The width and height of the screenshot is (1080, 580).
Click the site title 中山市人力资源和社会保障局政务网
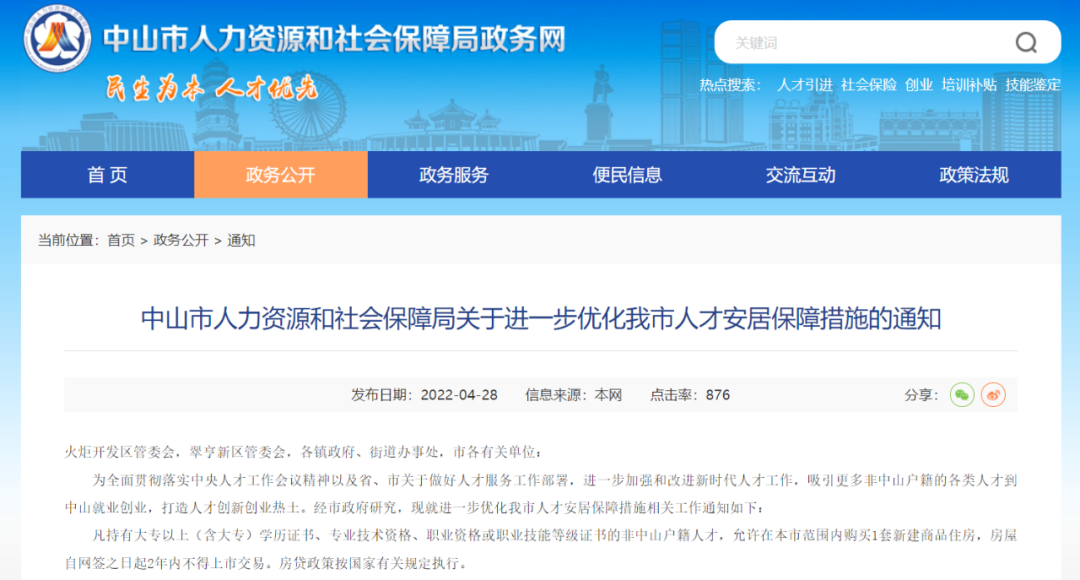pos(335,40)
